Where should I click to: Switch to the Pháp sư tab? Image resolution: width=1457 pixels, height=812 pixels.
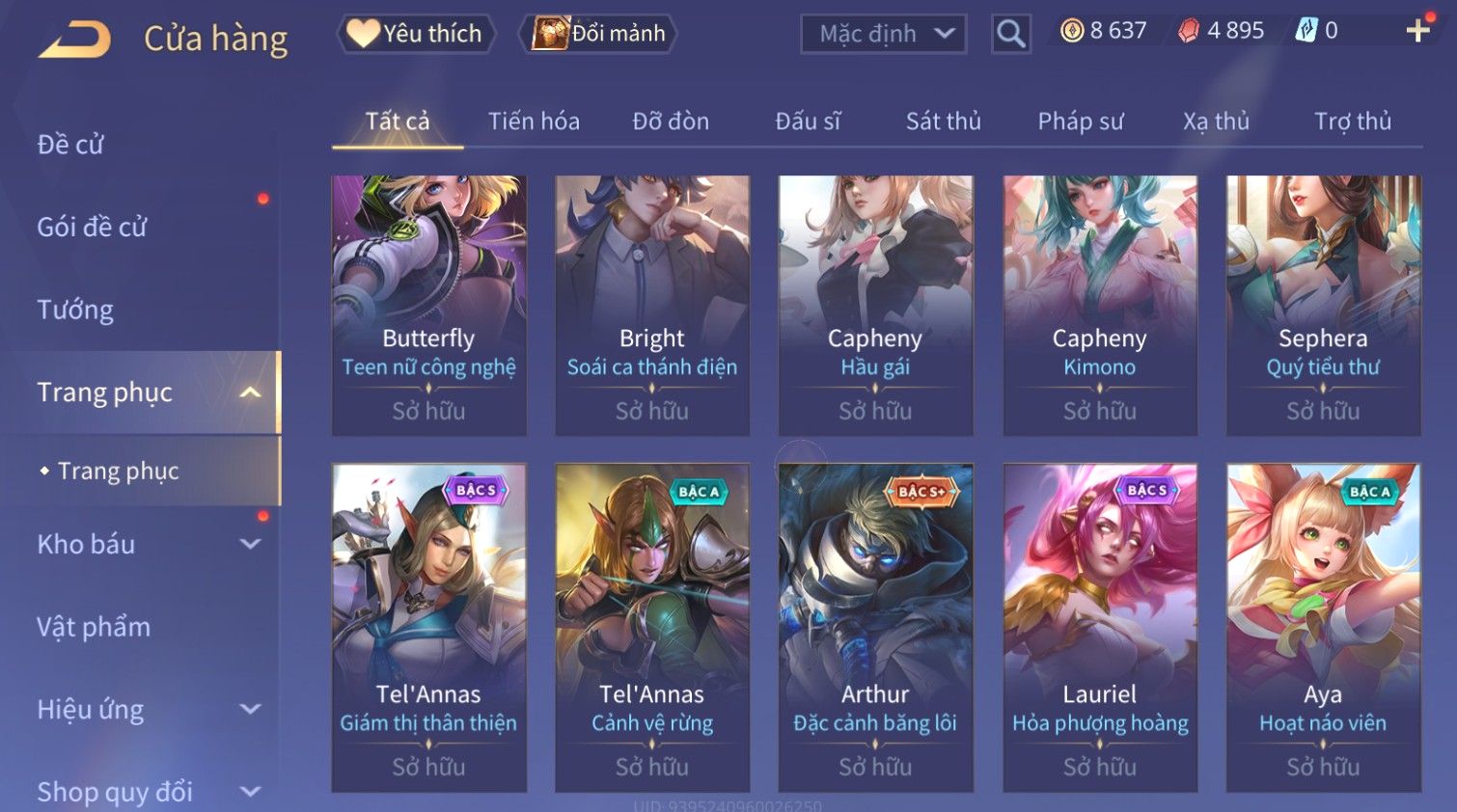[x=1081, y=122]
